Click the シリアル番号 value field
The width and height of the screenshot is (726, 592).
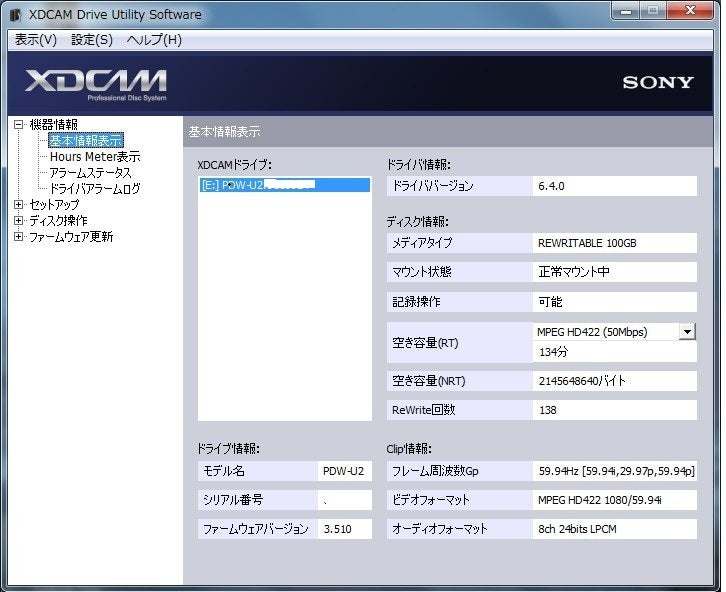344,500
